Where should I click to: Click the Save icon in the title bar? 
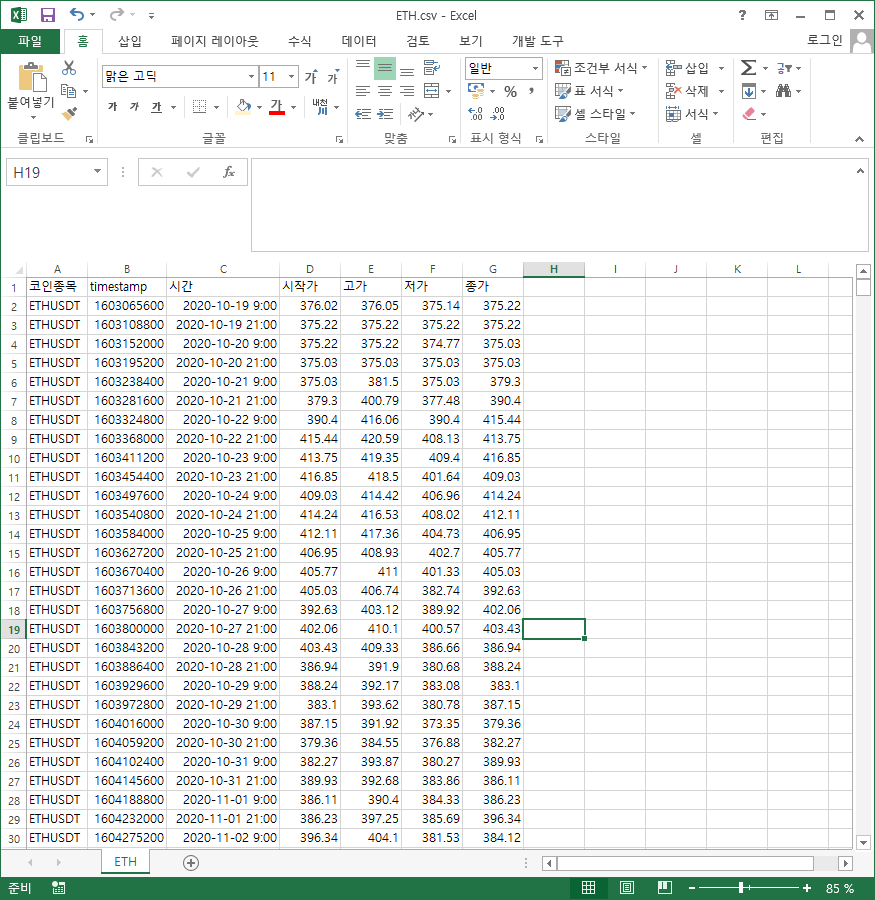[x=47, y=15]
